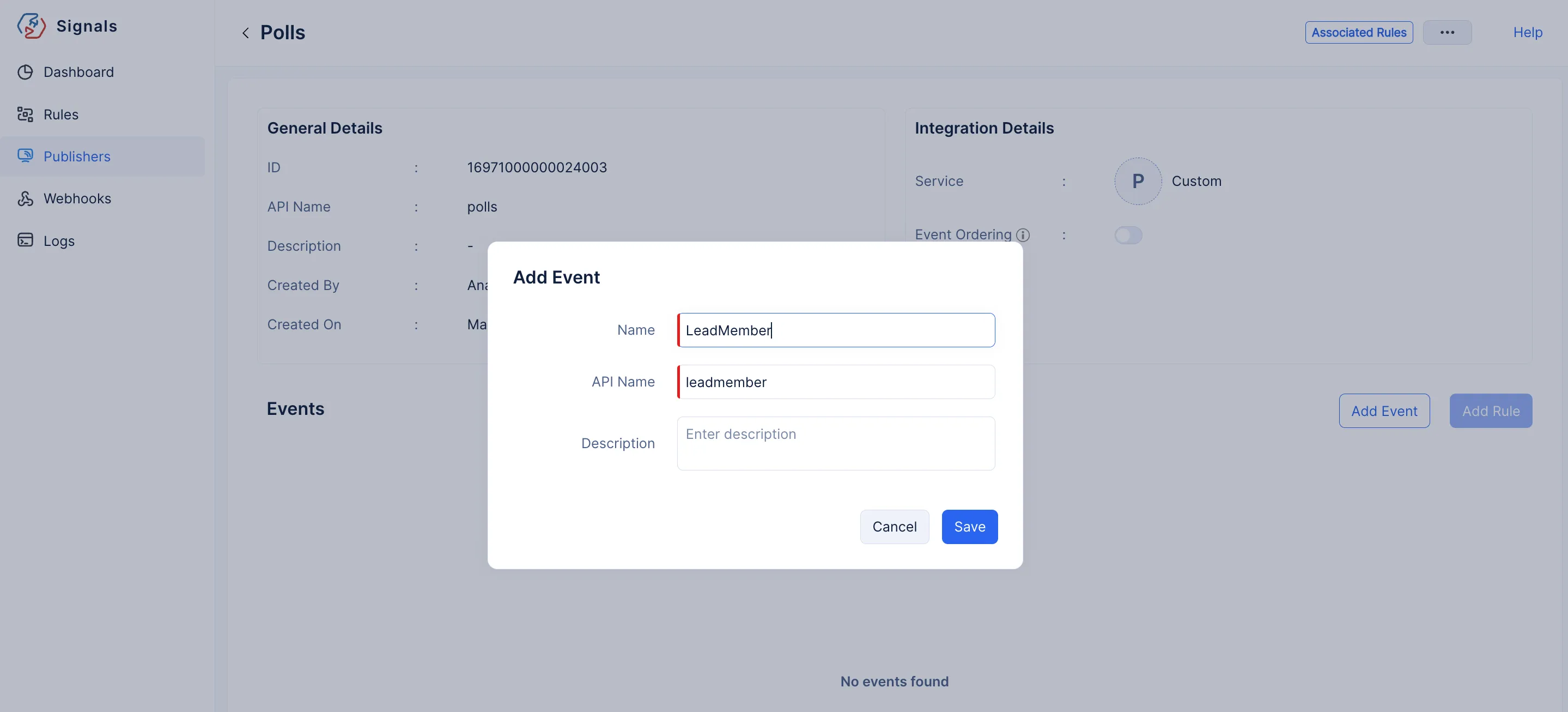Image resolution: width=1568 pixels, height=712 pixels.
Task: Select the Rules sidebar icon
Action: (25, 114)
